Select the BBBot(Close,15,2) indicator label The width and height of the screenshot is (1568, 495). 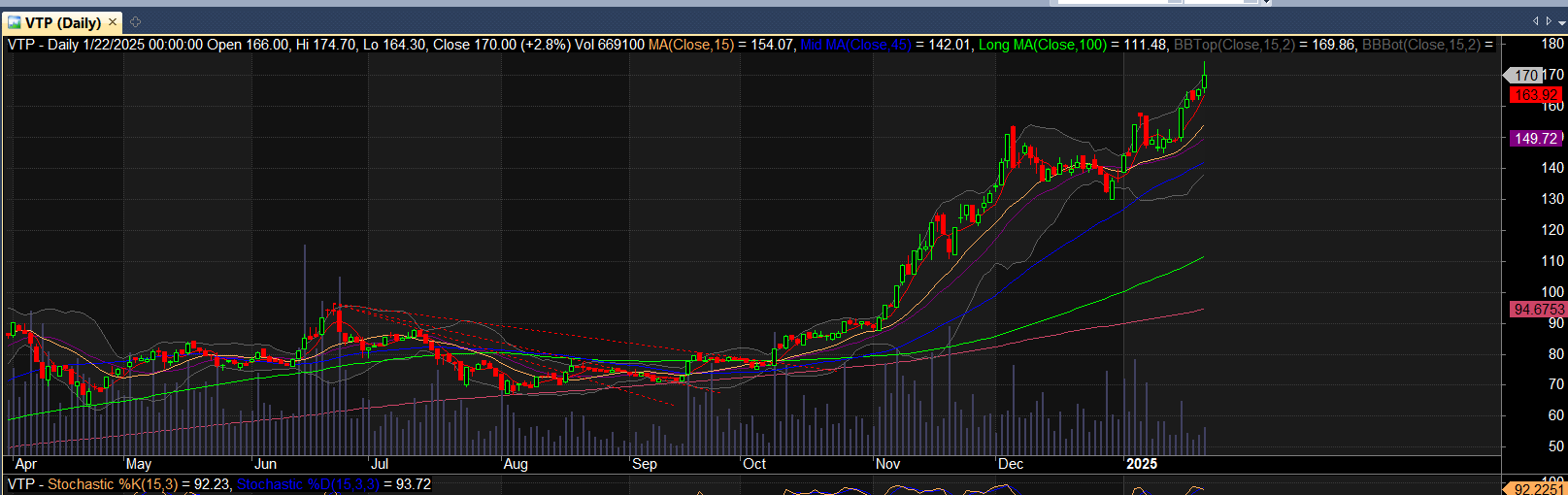[x=1420, y=45]
